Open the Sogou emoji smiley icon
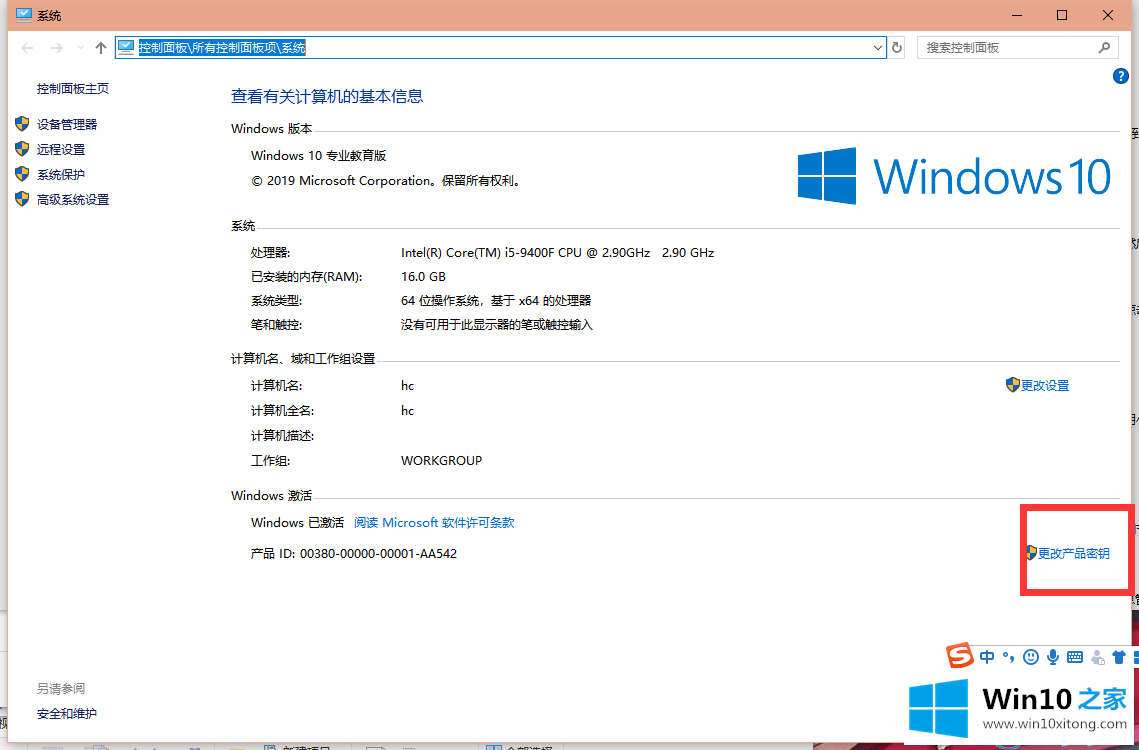Viewport: 1139px width, 750px height. [x=1031, y=657]
